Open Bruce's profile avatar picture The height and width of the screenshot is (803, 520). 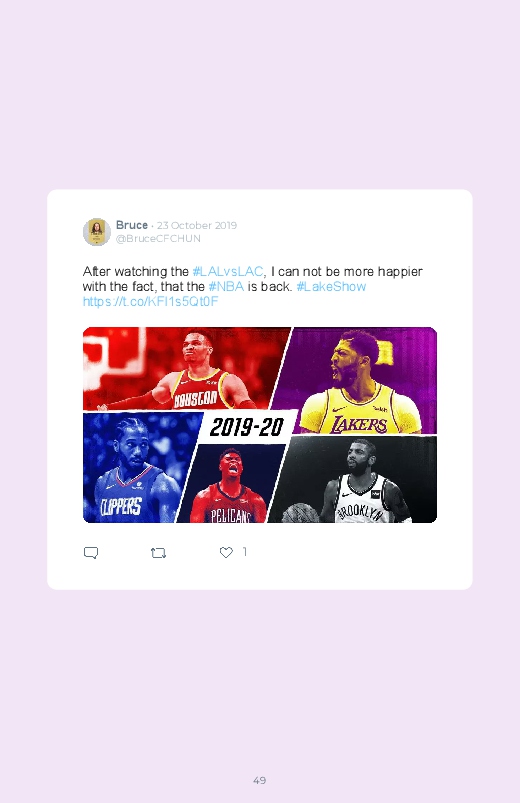[97, 231]
